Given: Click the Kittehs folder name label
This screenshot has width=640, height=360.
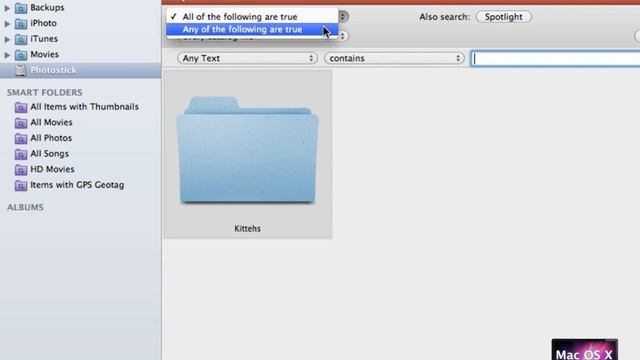Looking at the screenshot, I should 247,229.
